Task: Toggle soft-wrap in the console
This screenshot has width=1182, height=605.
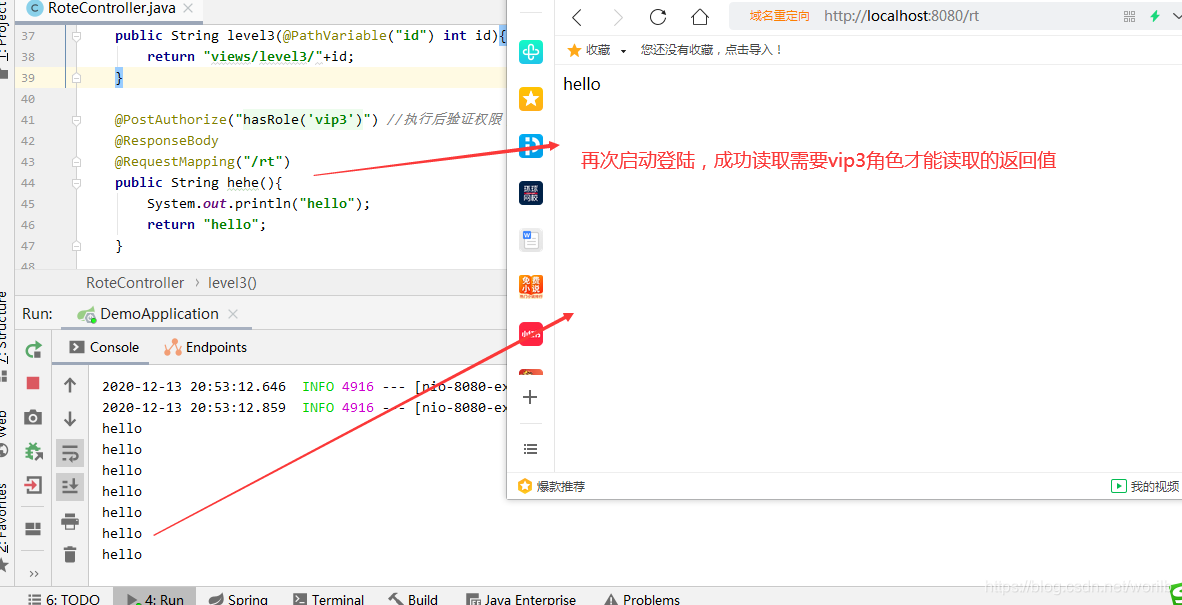Action: click(70, 453)
